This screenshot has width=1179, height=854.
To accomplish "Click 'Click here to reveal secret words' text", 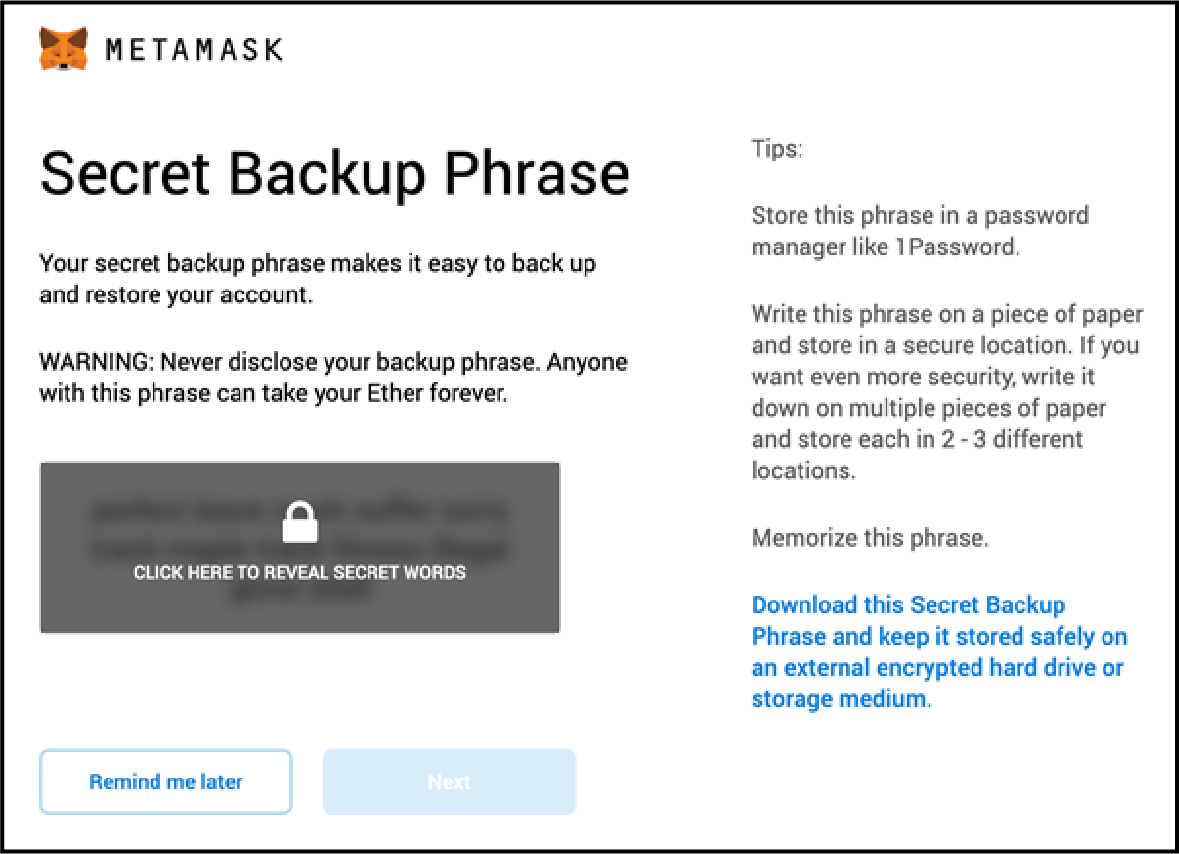I will click(x=300, y=572).
